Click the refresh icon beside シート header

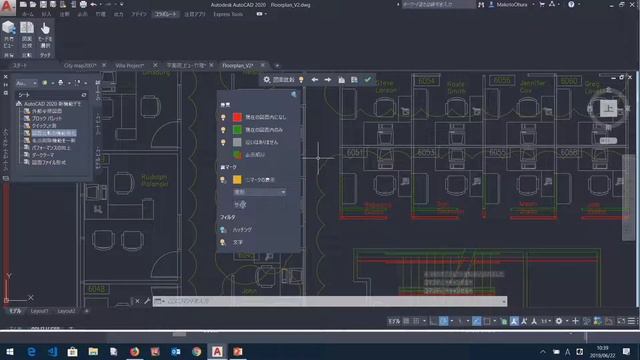pos(84,95)
